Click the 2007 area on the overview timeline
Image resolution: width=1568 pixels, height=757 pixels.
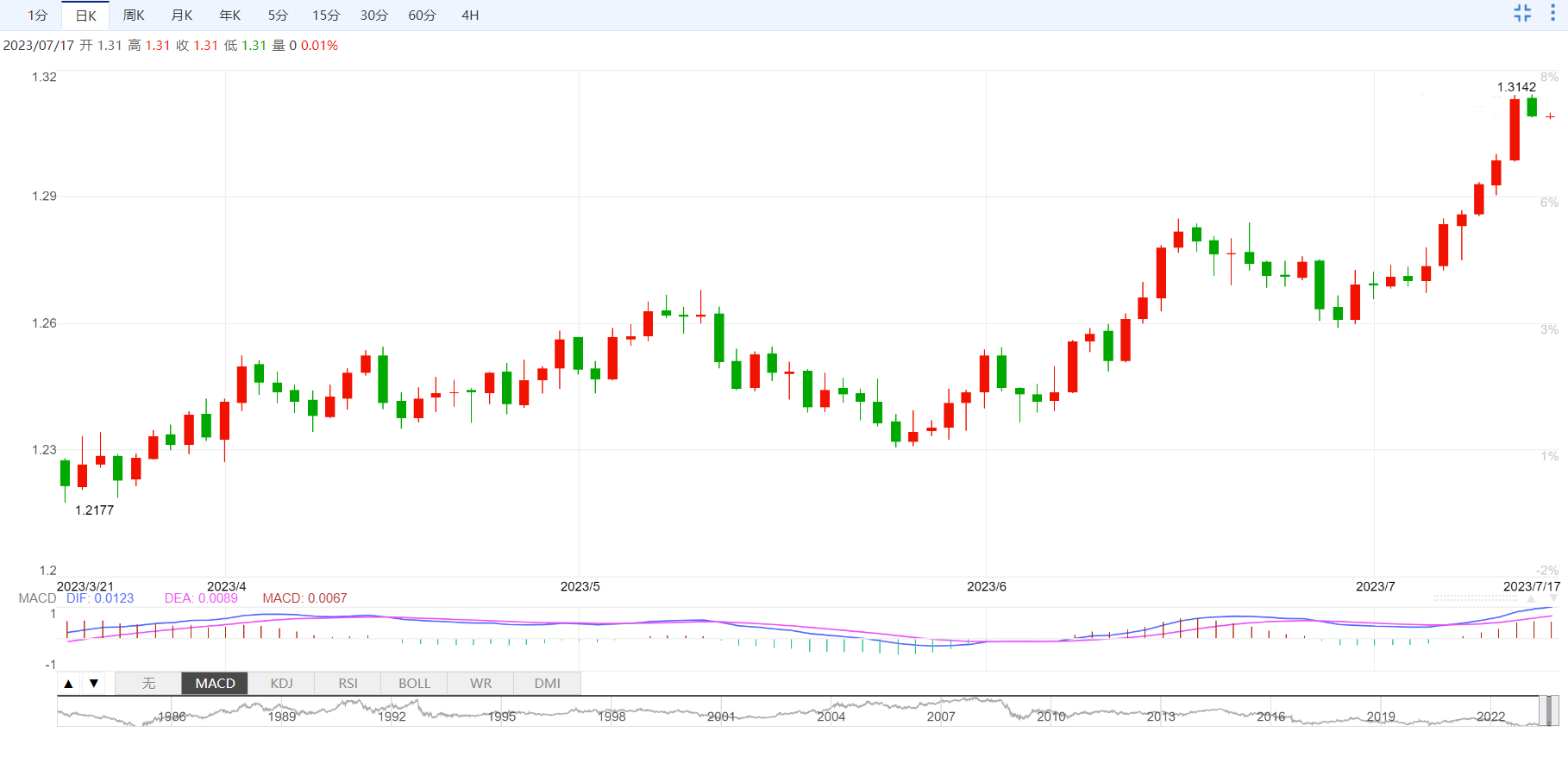941,715
